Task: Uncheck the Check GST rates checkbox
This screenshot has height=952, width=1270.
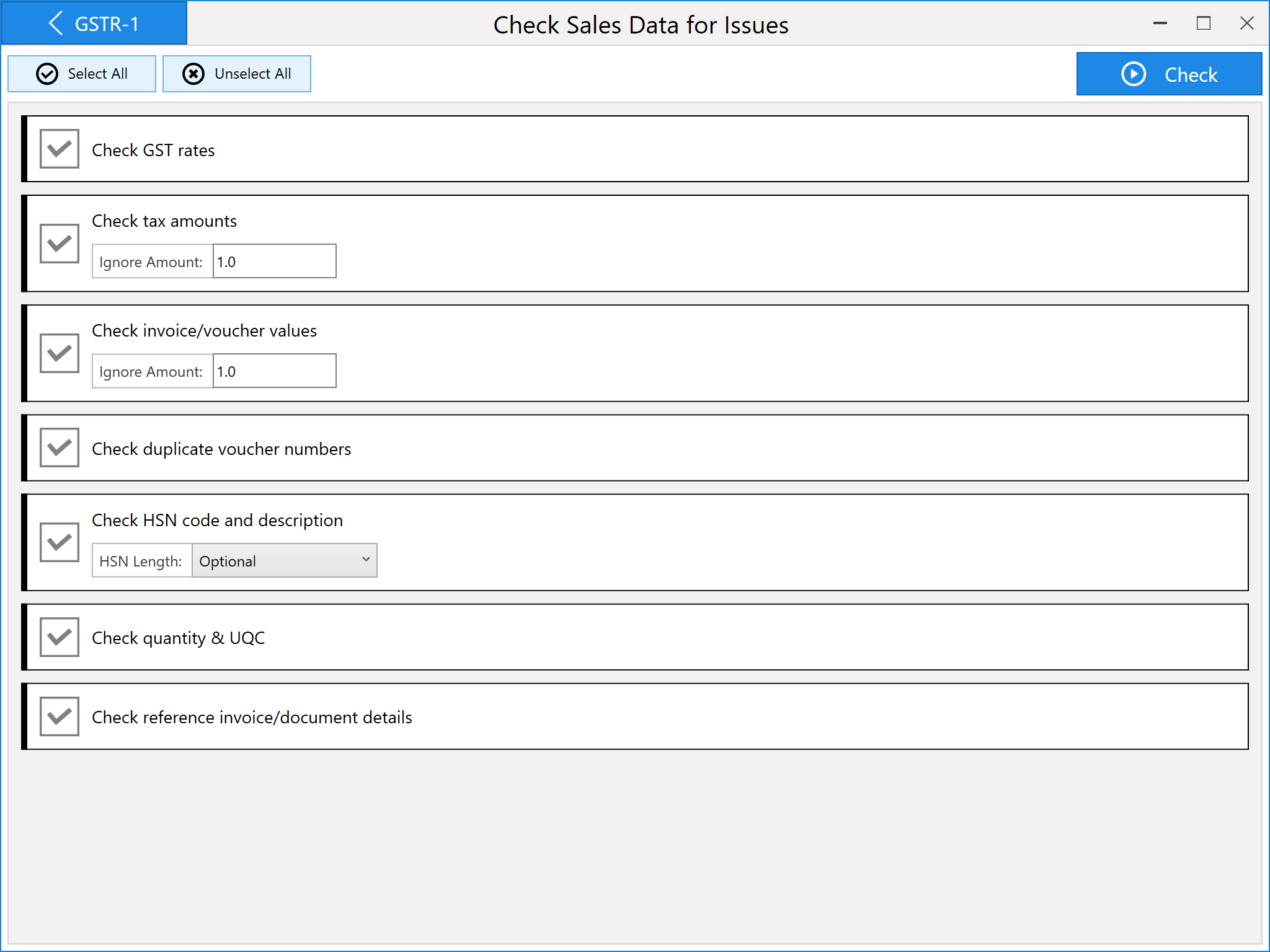Action: tap(60, 149)
